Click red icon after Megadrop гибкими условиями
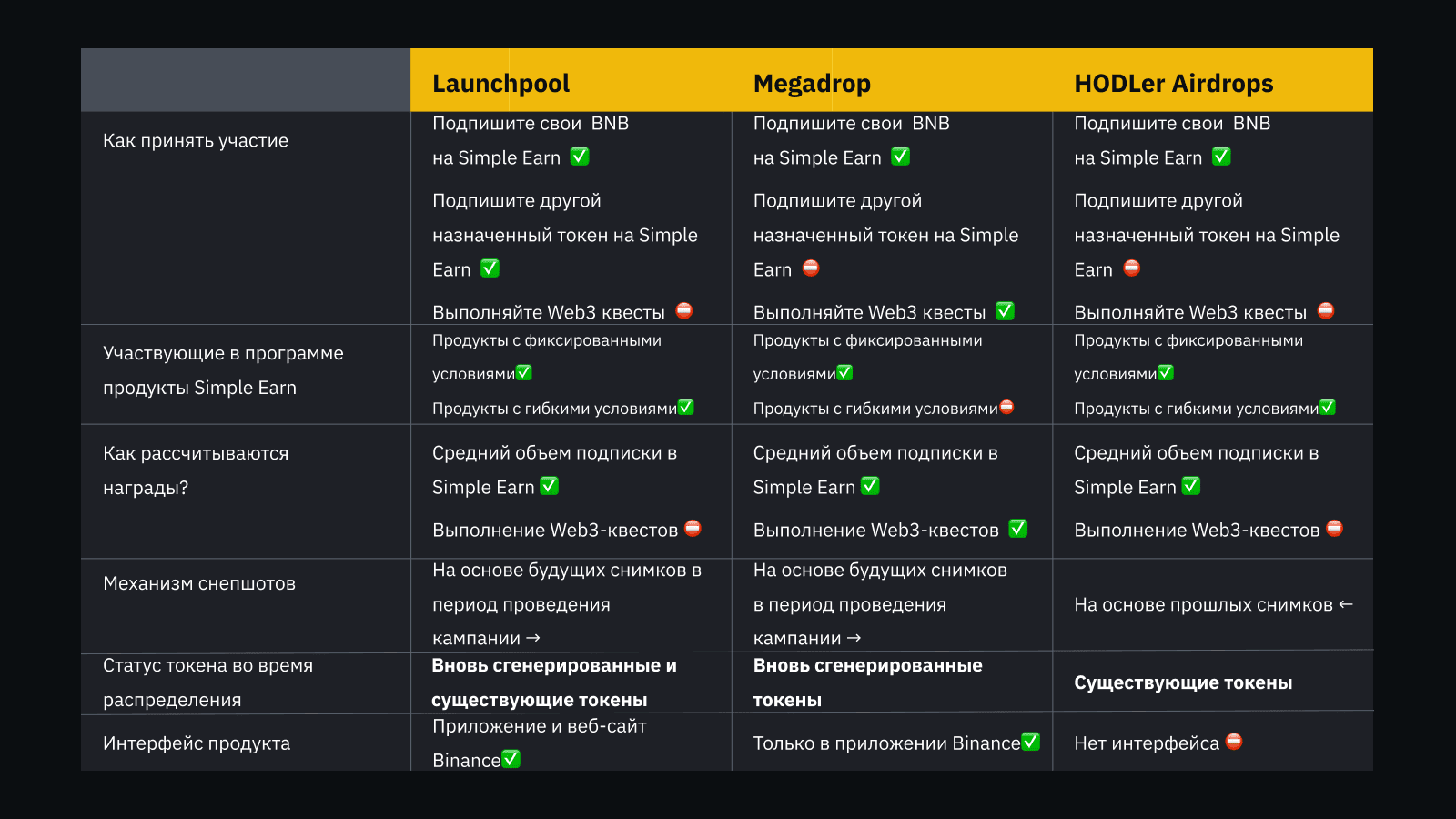This screenshot has width=1456, height=819. 1007,408
